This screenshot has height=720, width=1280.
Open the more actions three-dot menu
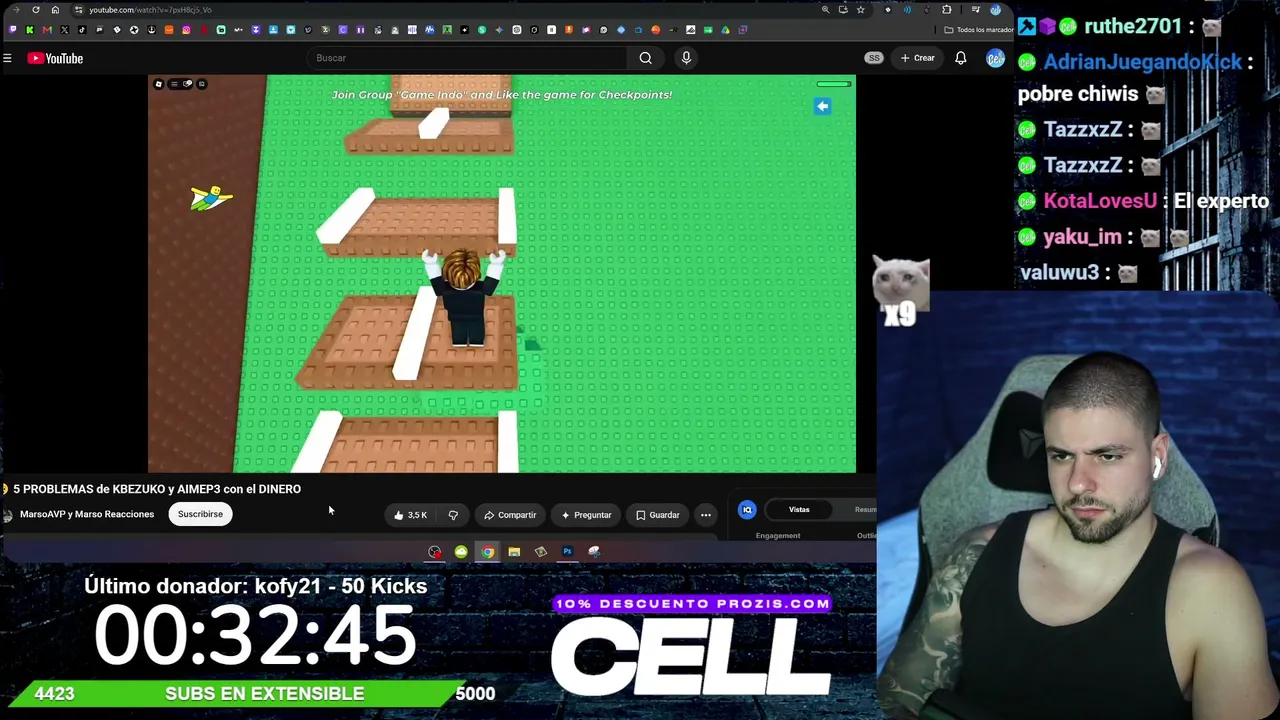(x=706, y=515)
